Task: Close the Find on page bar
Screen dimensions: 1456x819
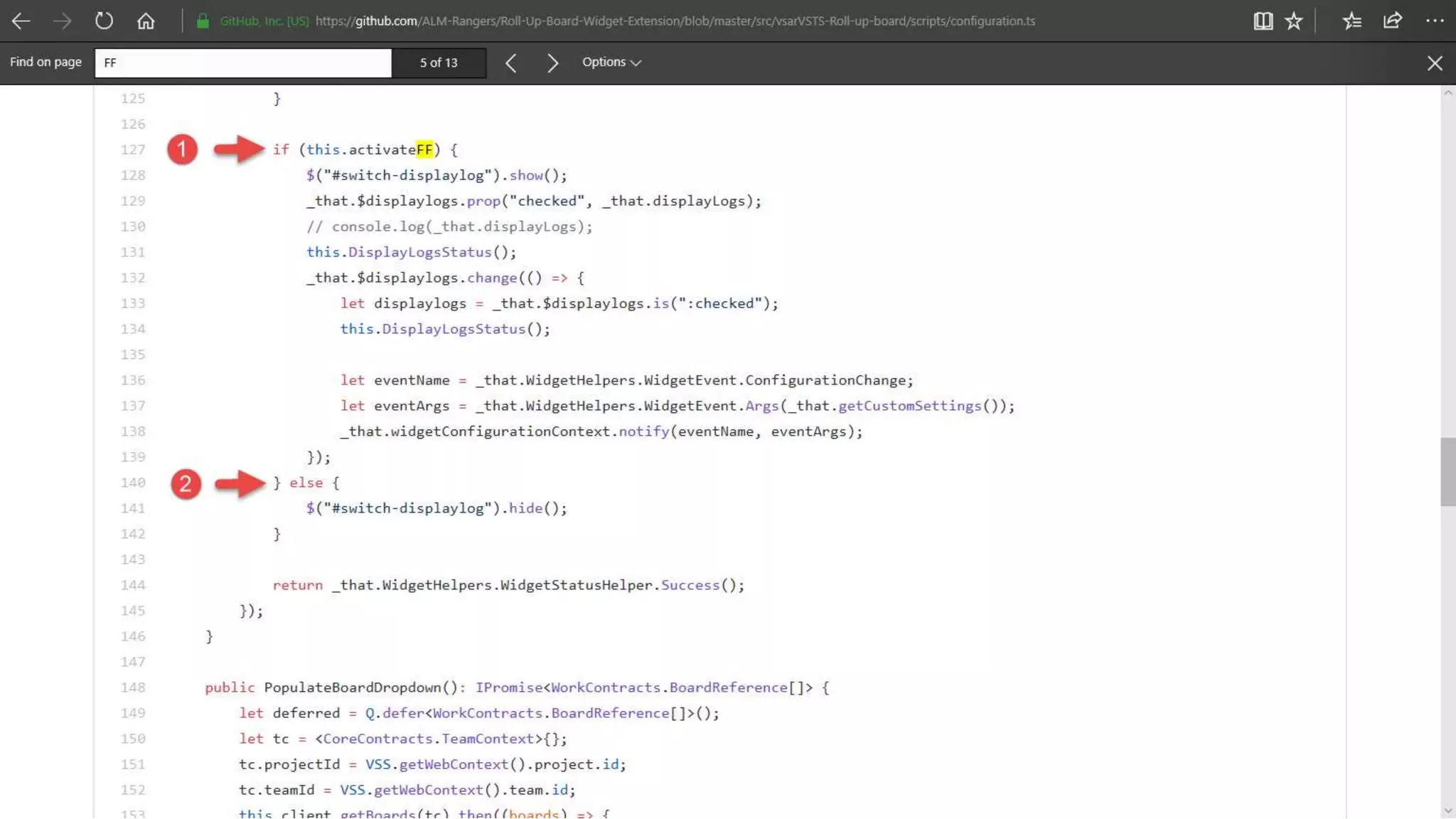Action: tap(1435, 63)
